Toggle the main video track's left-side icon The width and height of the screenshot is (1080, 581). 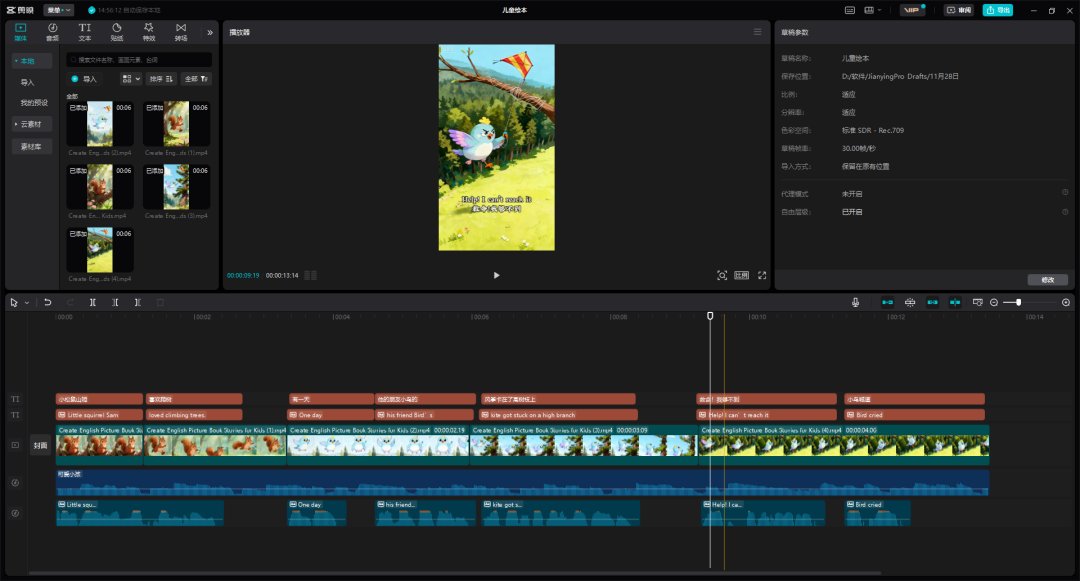tap(15, 445)
